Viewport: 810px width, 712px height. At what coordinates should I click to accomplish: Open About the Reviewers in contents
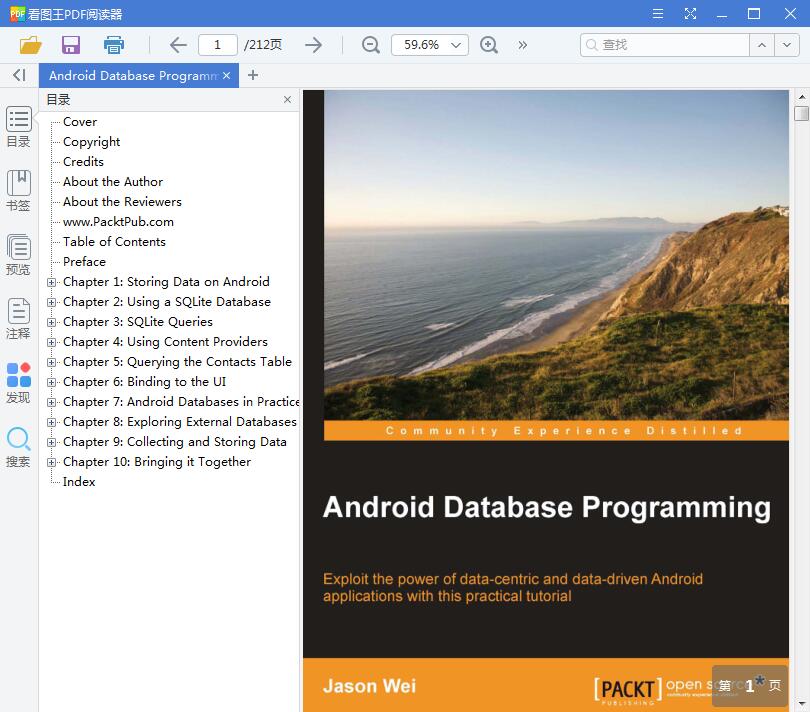pyautogui.click(x=122, y=202)
